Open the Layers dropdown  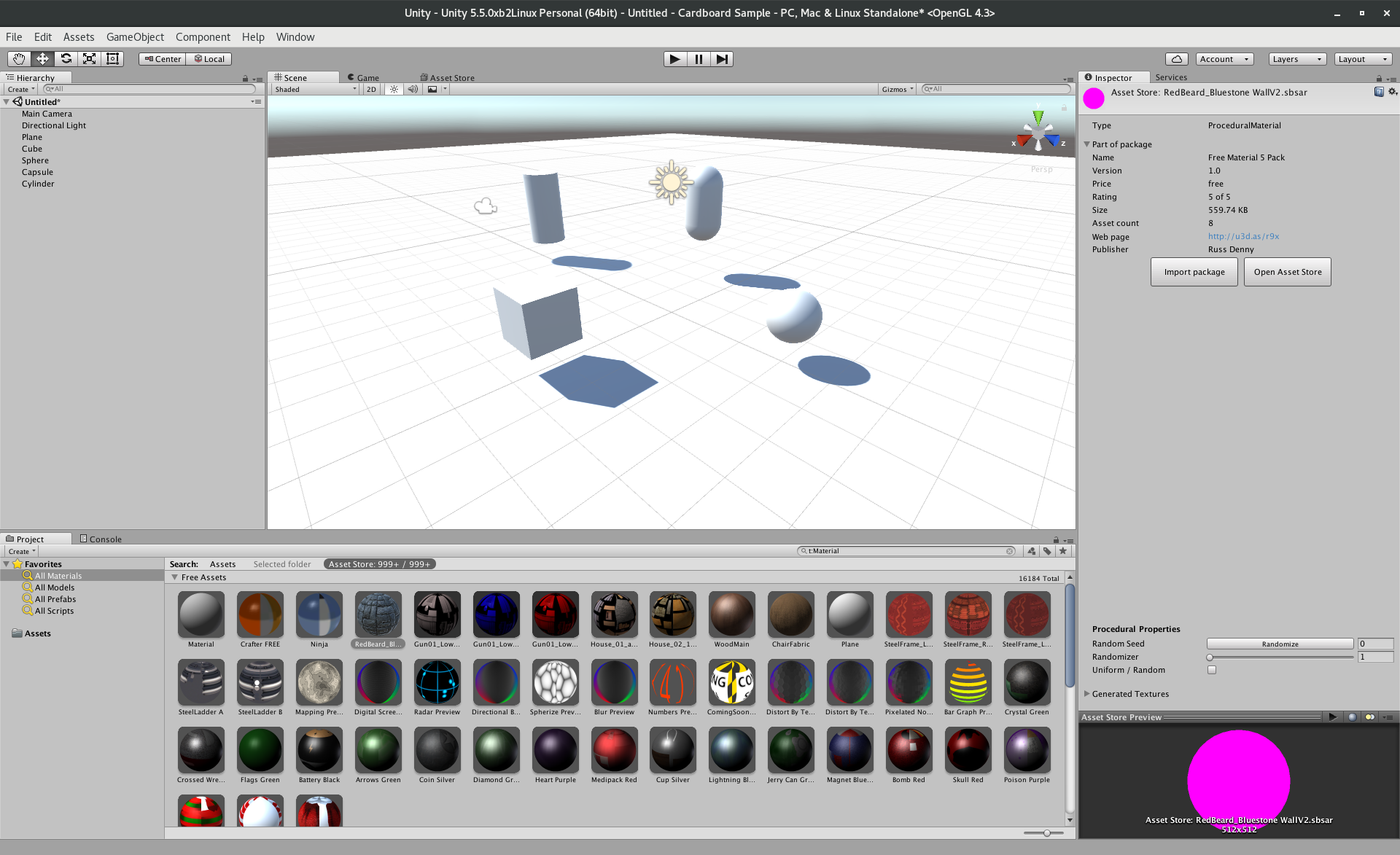pyautogui.click(x=1296, y=59)
